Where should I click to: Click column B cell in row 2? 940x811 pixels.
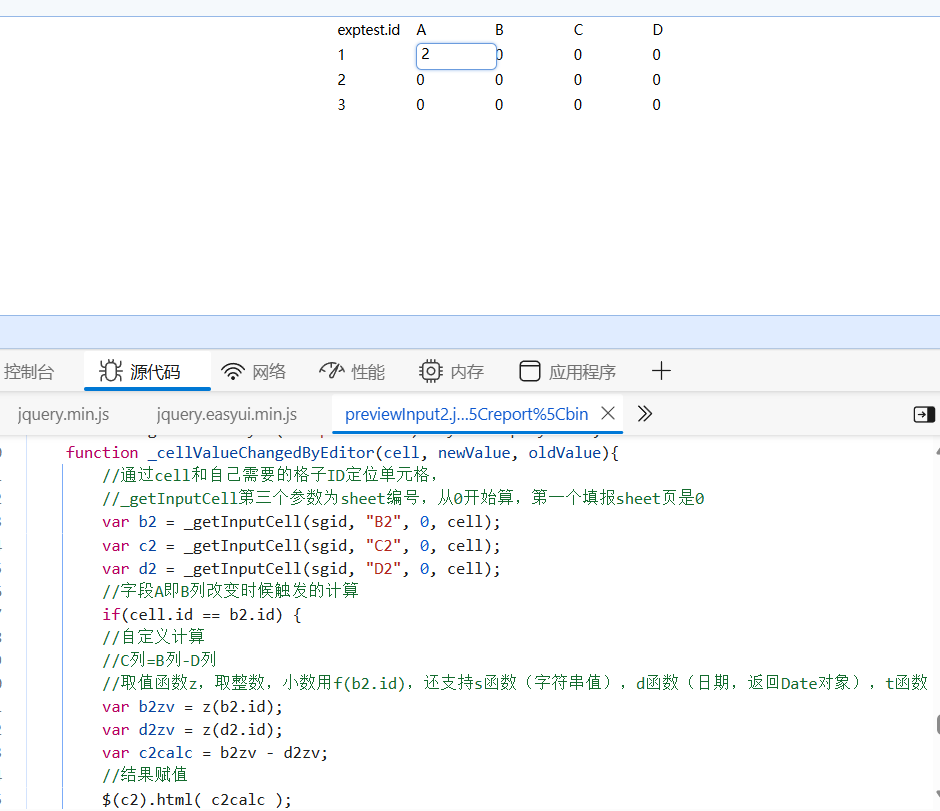click(x=499, y=80)
